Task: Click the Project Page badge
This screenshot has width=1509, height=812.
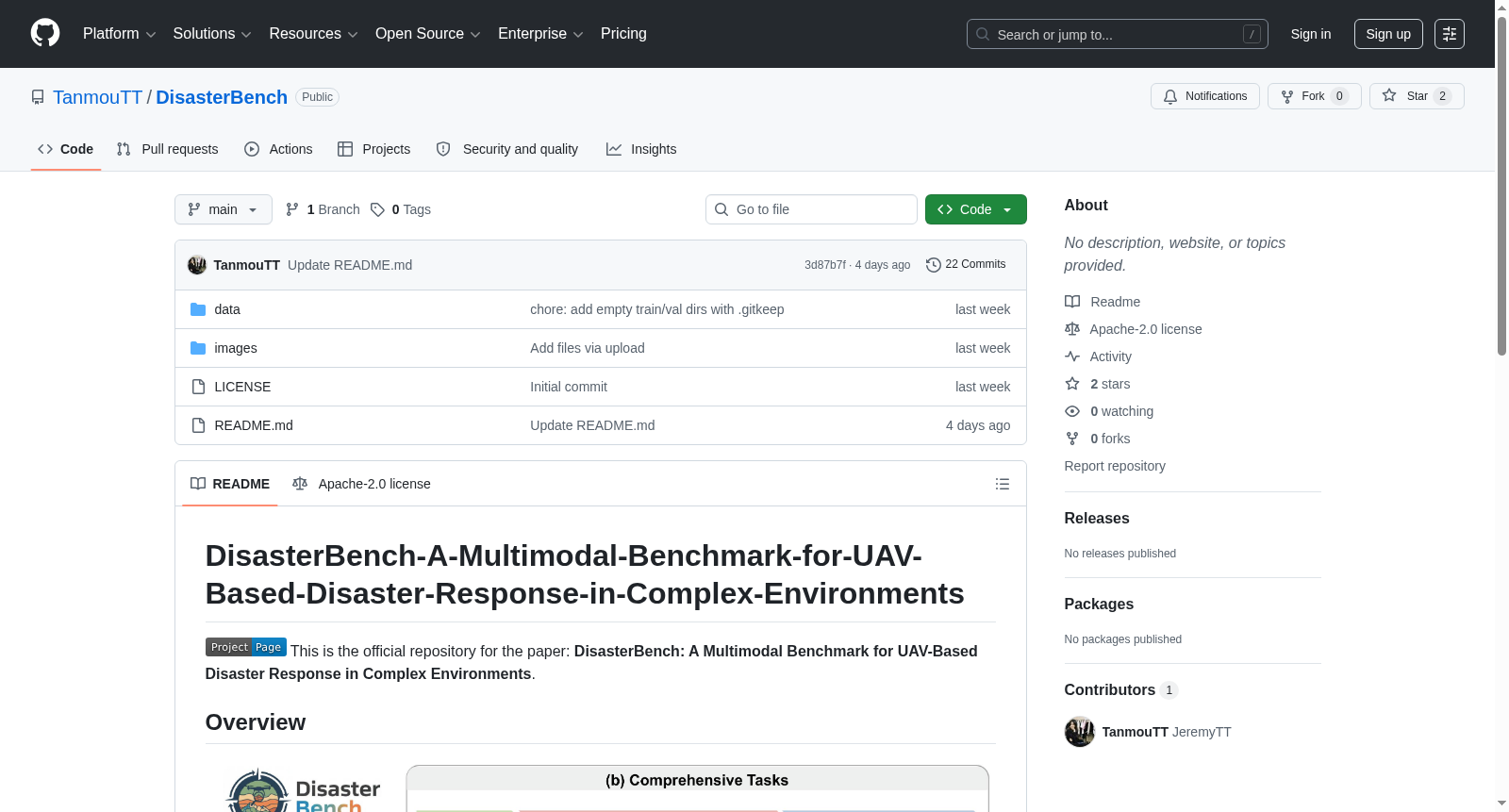Action: coord(246,647)
